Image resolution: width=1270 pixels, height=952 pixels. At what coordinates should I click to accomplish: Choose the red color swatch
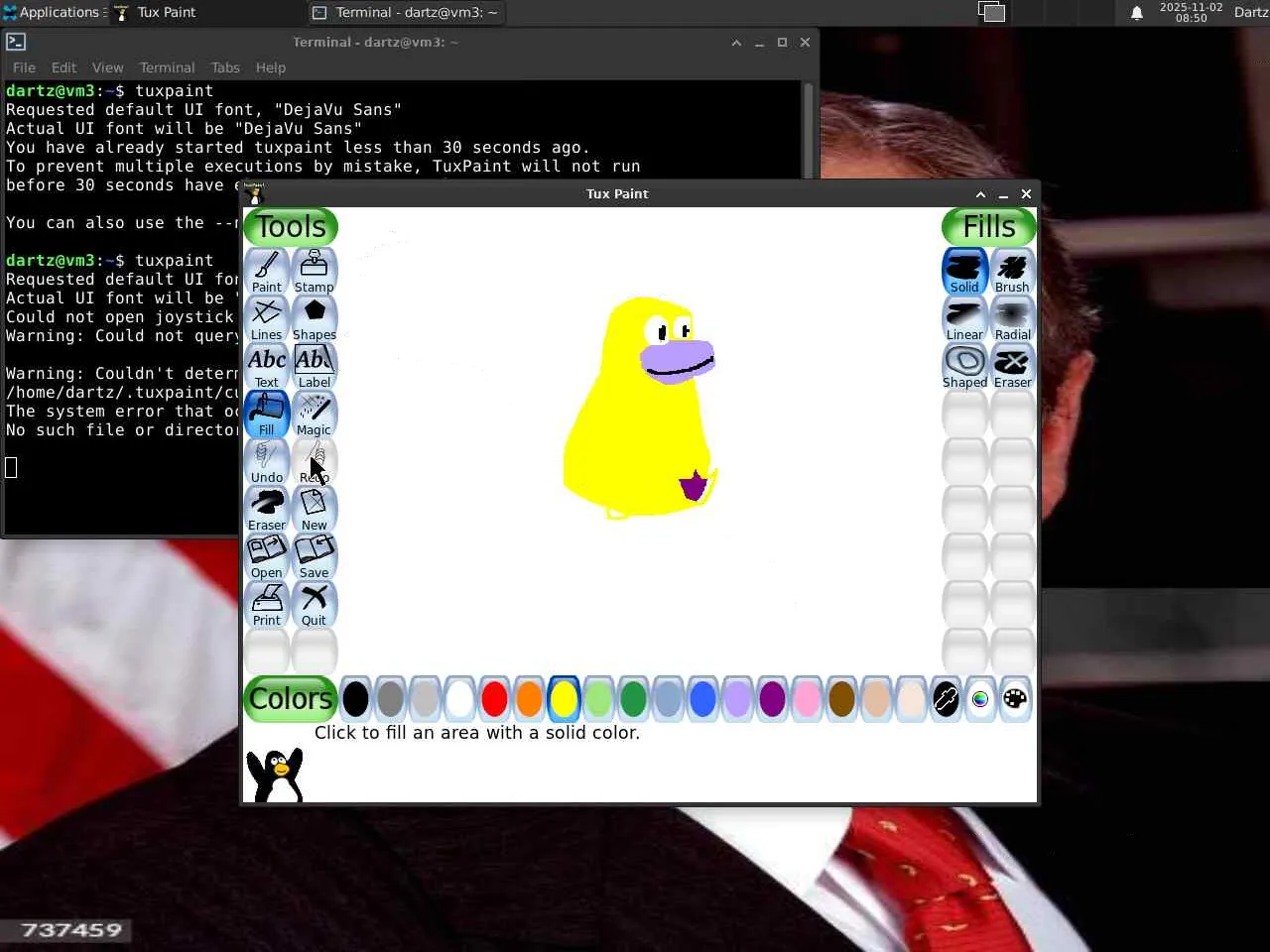(494, 699)
